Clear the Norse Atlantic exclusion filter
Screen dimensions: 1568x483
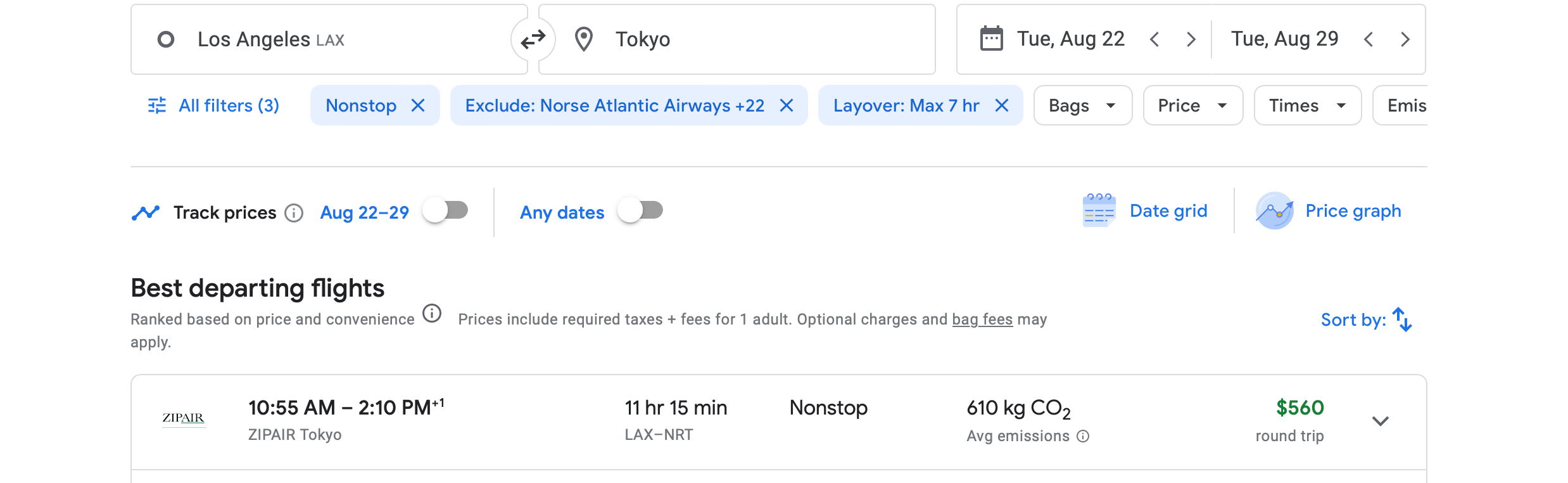pyautogui.click(x=787, y=105)
